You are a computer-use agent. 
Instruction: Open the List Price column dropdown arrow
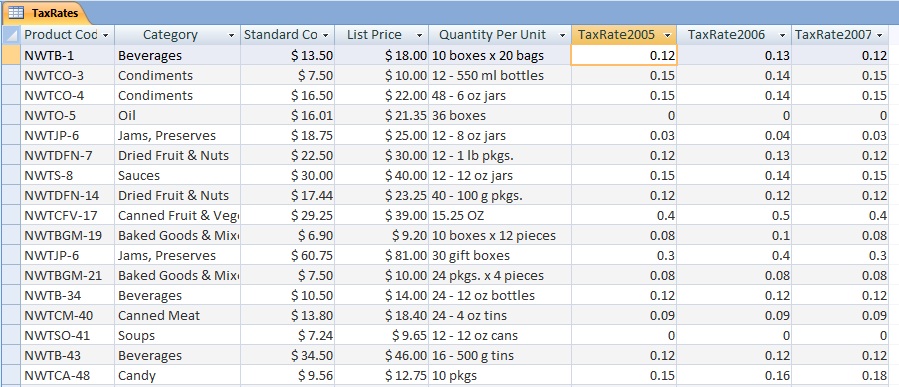(420, 36)
